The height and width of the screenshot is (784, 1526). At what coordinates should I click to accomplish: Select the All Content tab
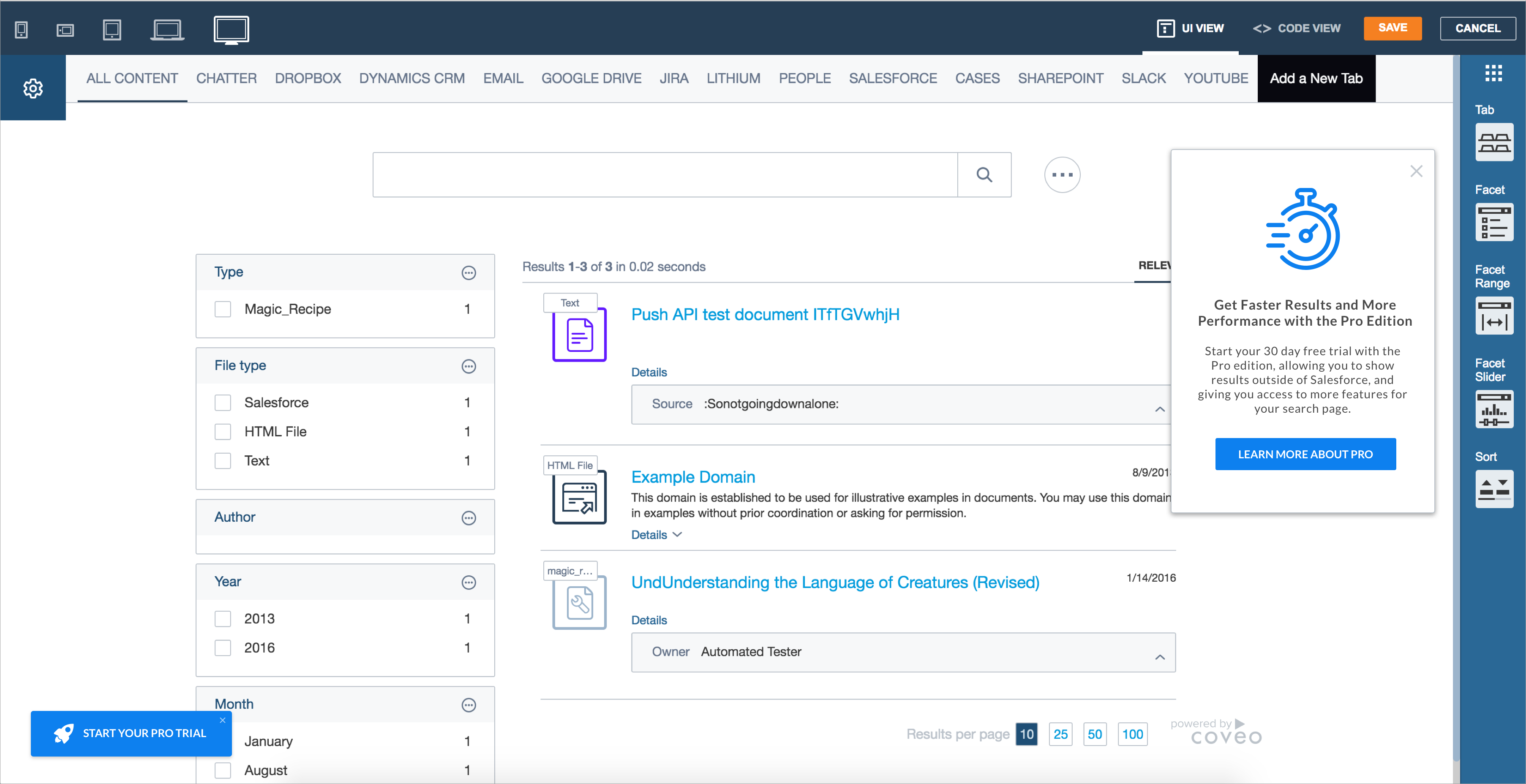pos(132,78)
